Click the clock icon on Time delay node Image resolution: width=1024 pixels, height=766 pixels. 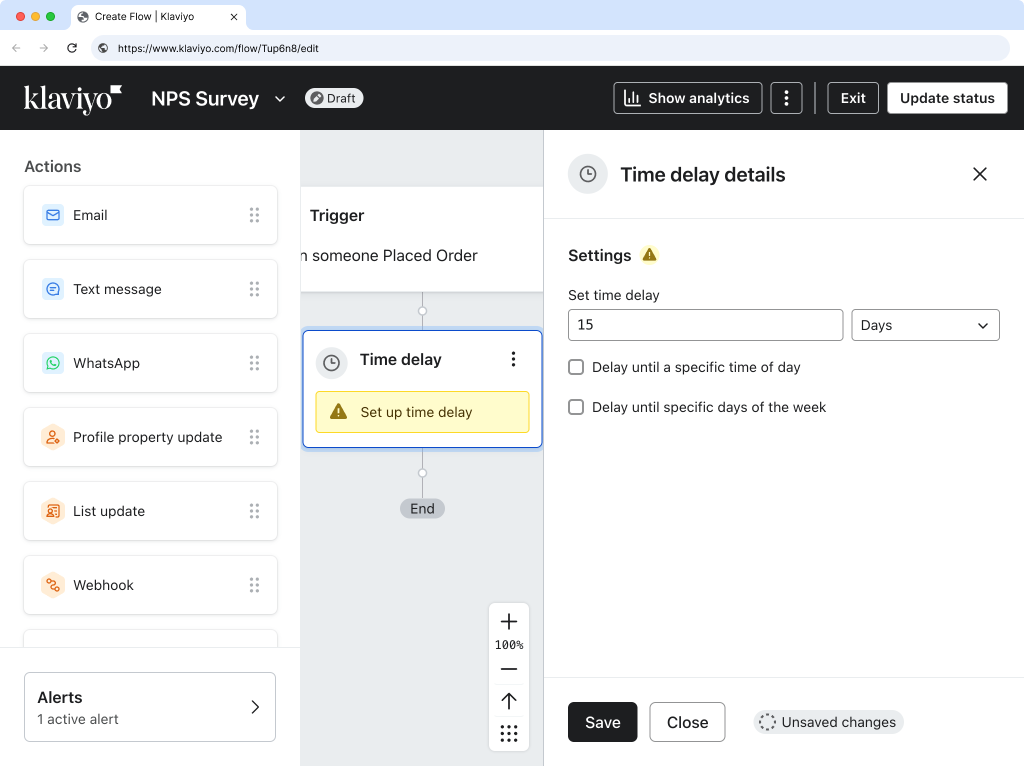coord(331,362)
